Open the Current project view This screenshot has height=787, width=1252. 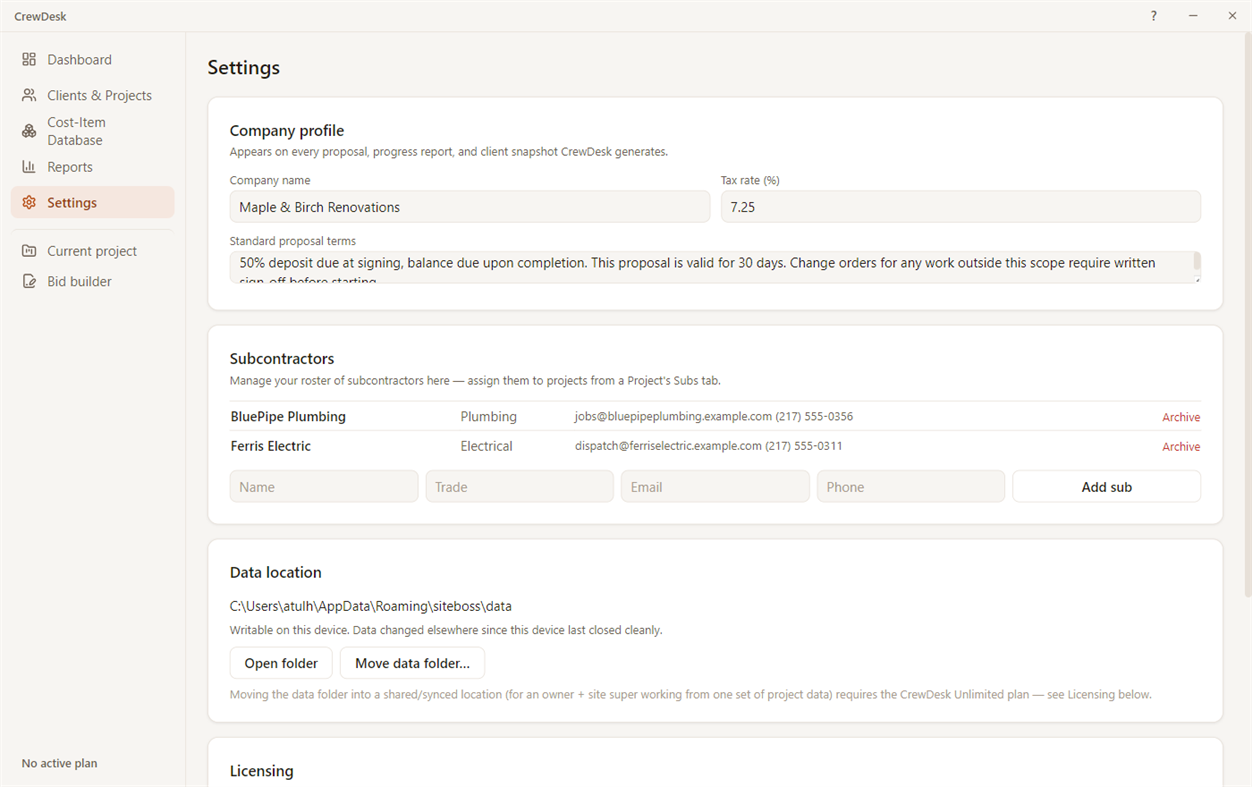92,251
